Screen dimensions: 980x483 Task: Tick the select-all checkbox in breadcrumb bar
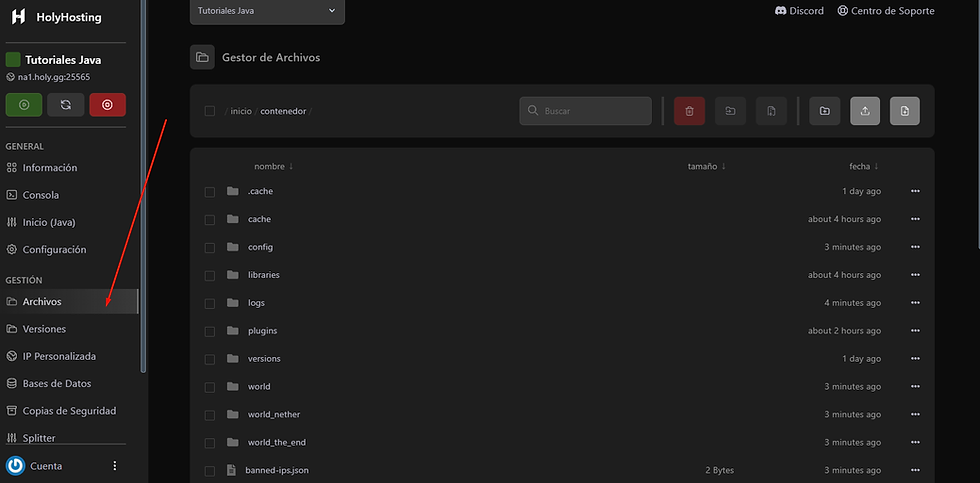point(210,111)
